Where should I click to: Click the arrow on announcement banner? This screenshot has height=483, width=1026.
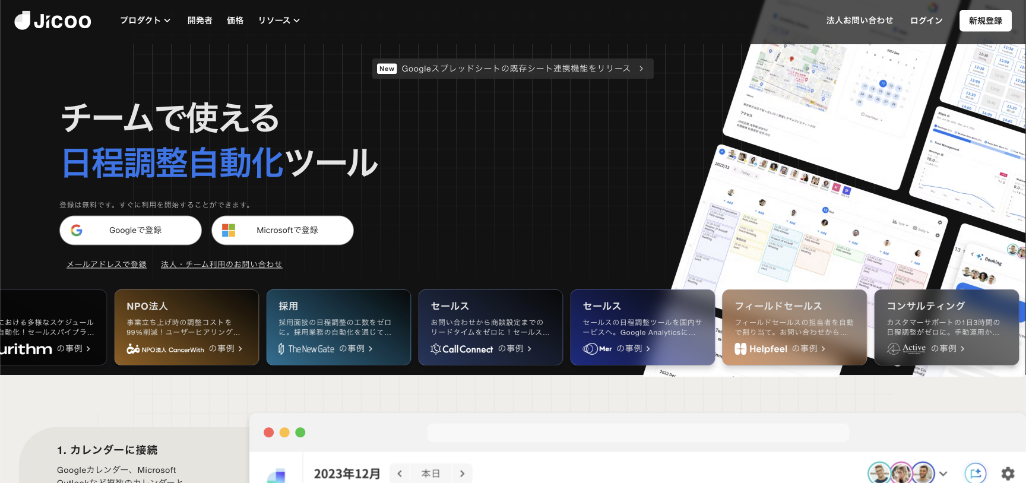pyautogui.click(x=641, y=68)
